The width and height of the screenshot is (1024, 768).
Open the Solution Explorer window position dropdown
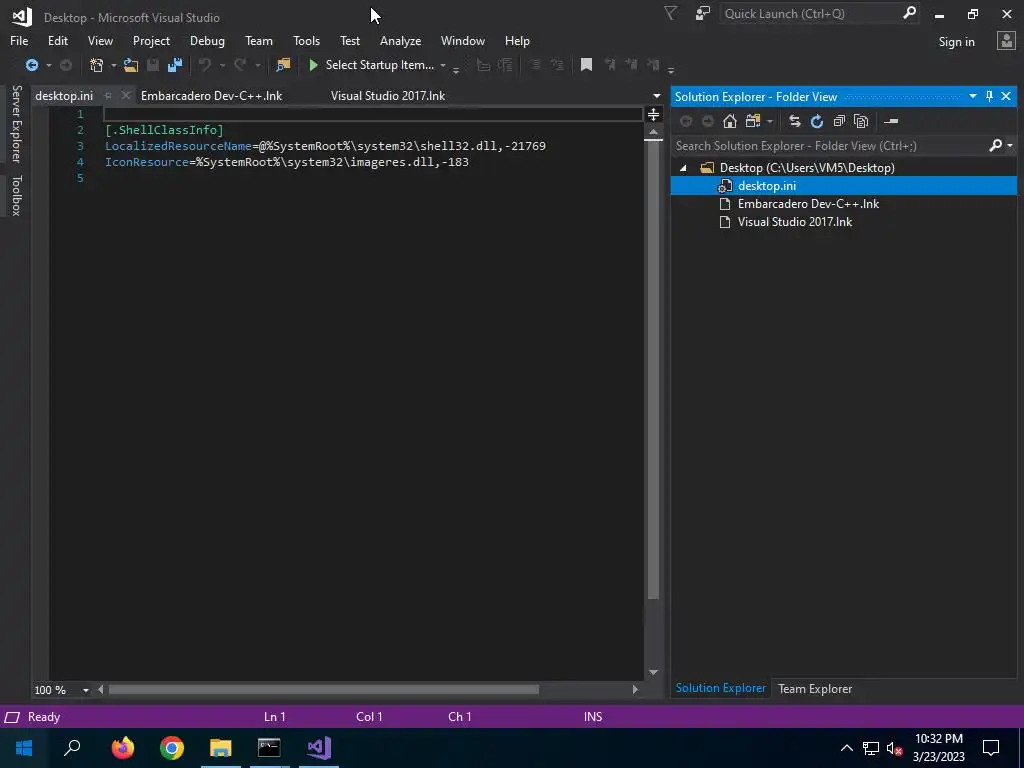click(x=972, y=97)
